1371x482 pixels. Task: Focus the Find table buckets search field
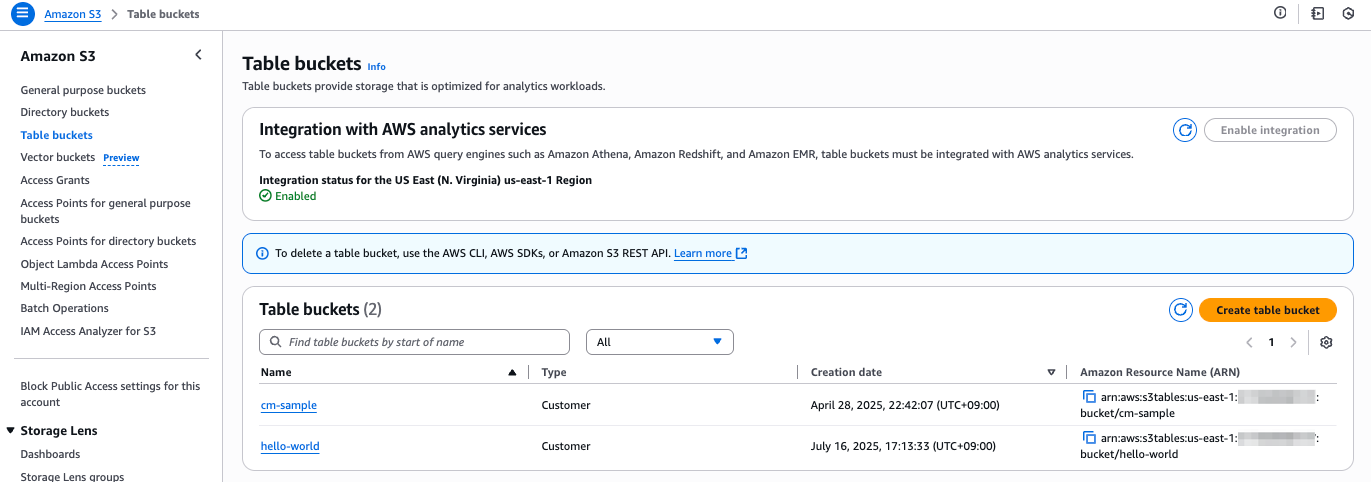(x=414, y=342)
